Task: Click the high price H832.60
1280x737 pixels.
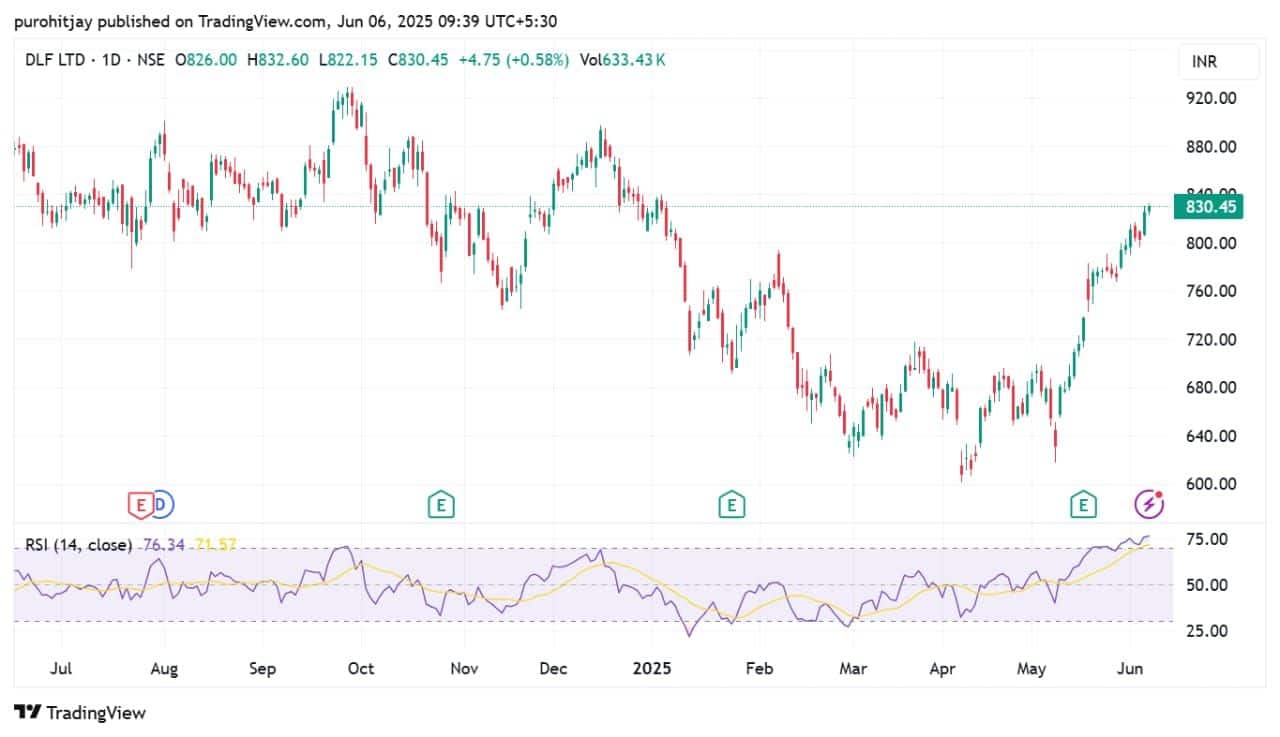Action: coord(277,60)
